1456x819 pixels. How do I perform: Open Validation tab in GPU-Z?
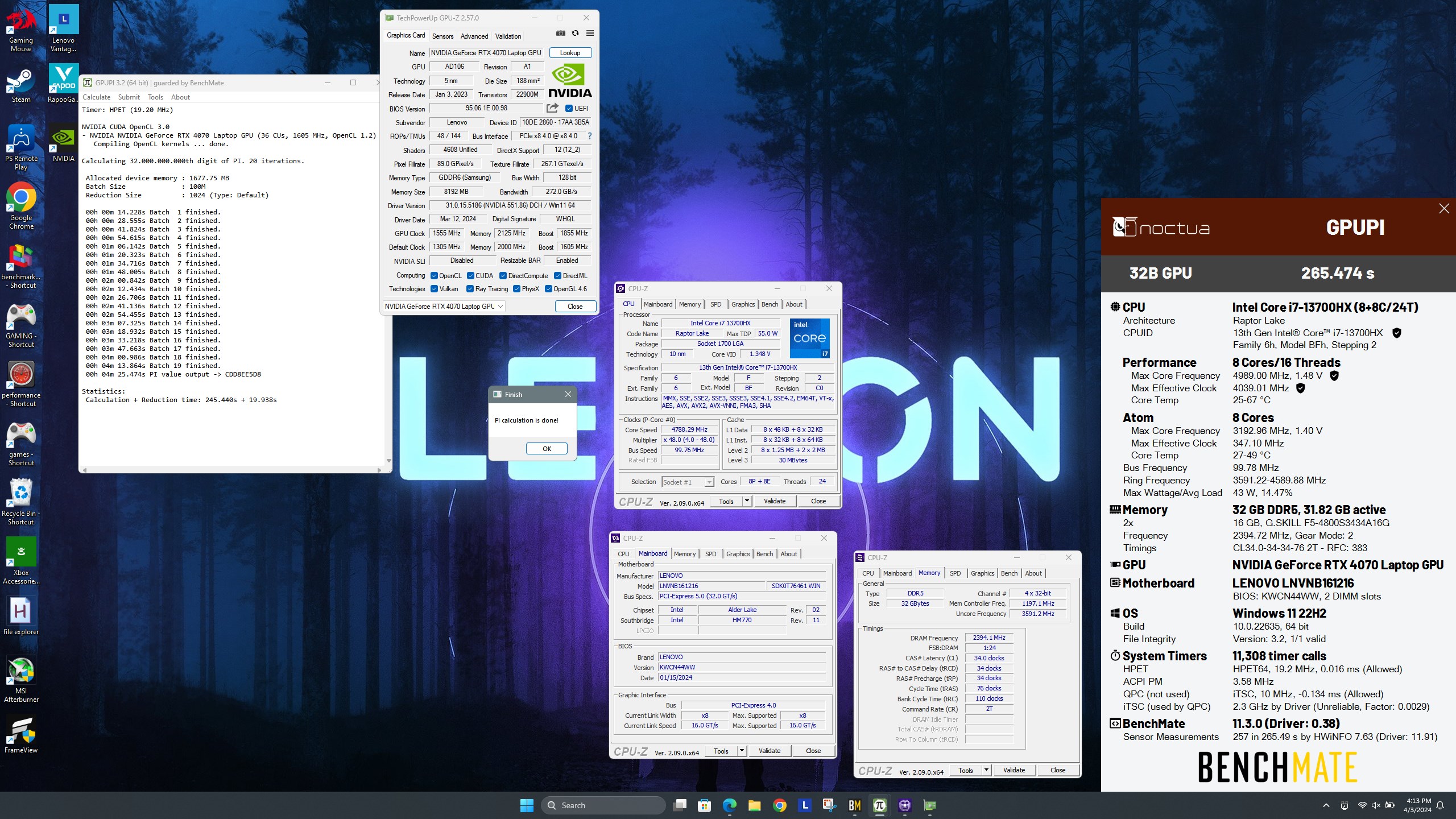coord(508,36)
